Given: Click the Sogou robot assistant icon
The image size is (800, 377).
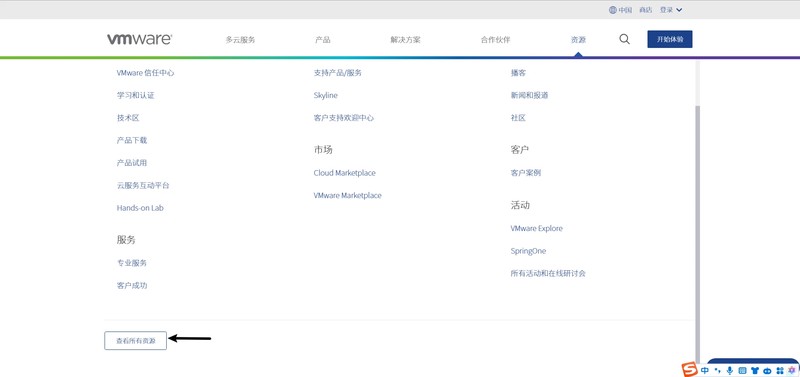Looking at the screenshot, I should 767,371.
